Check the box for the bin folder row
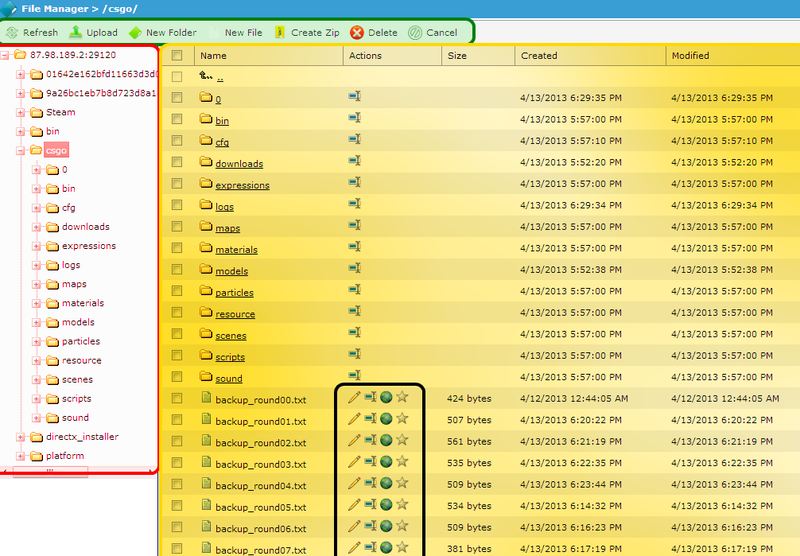Screen dimensions: 800x556 (x=177, y=119)
